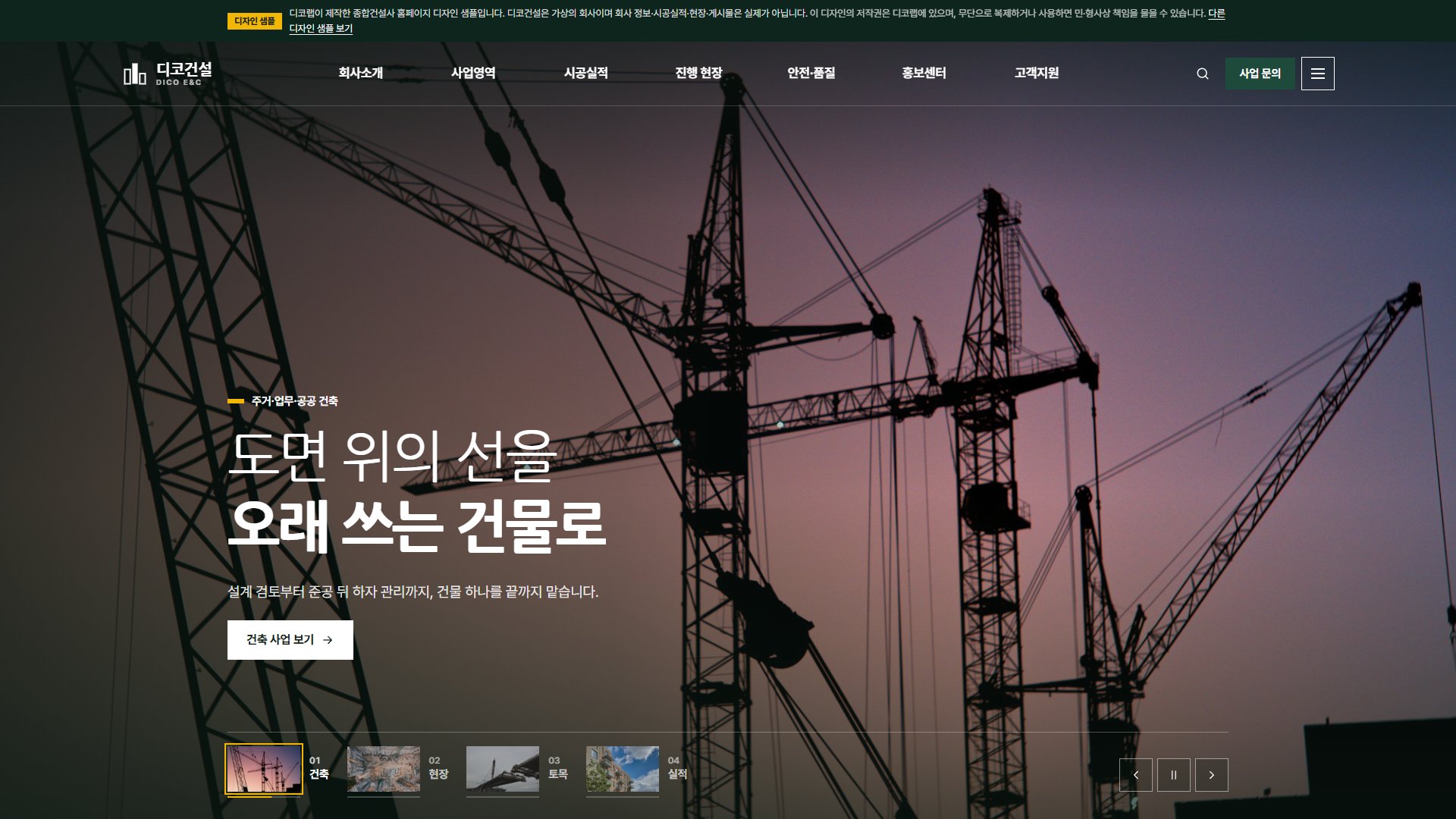Open the hamburger menu button
1456x819 pixels.
[1318, 74]
